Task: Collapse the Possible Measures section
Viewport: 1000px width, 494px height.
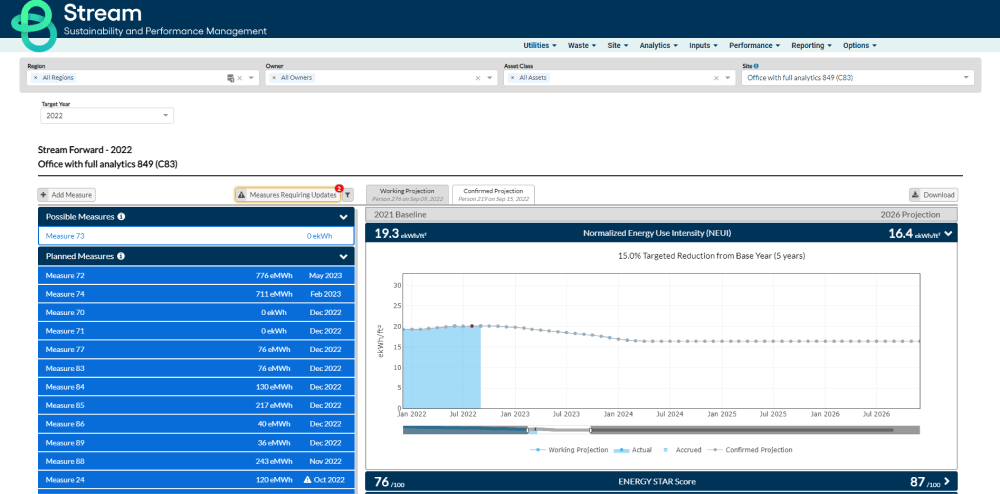Action: tap(344, 217)
